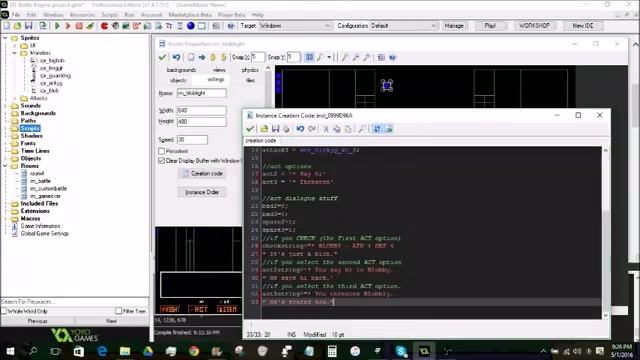Image resolution: width=640 pixels, height=360 pixels.
Task: Open the Help menu
Action: 257,15
